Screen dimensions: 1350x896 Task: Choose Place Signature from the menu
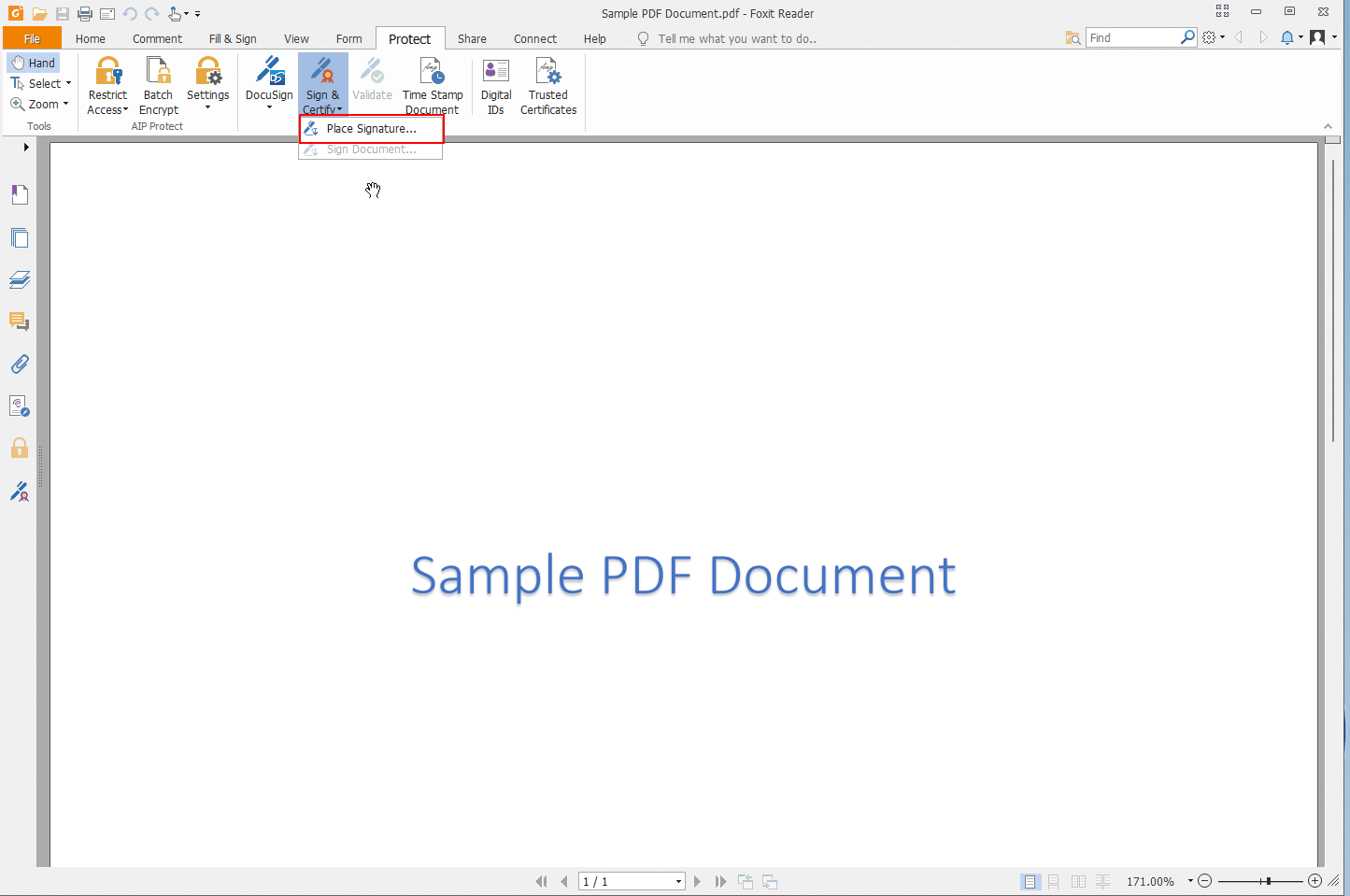371,128
